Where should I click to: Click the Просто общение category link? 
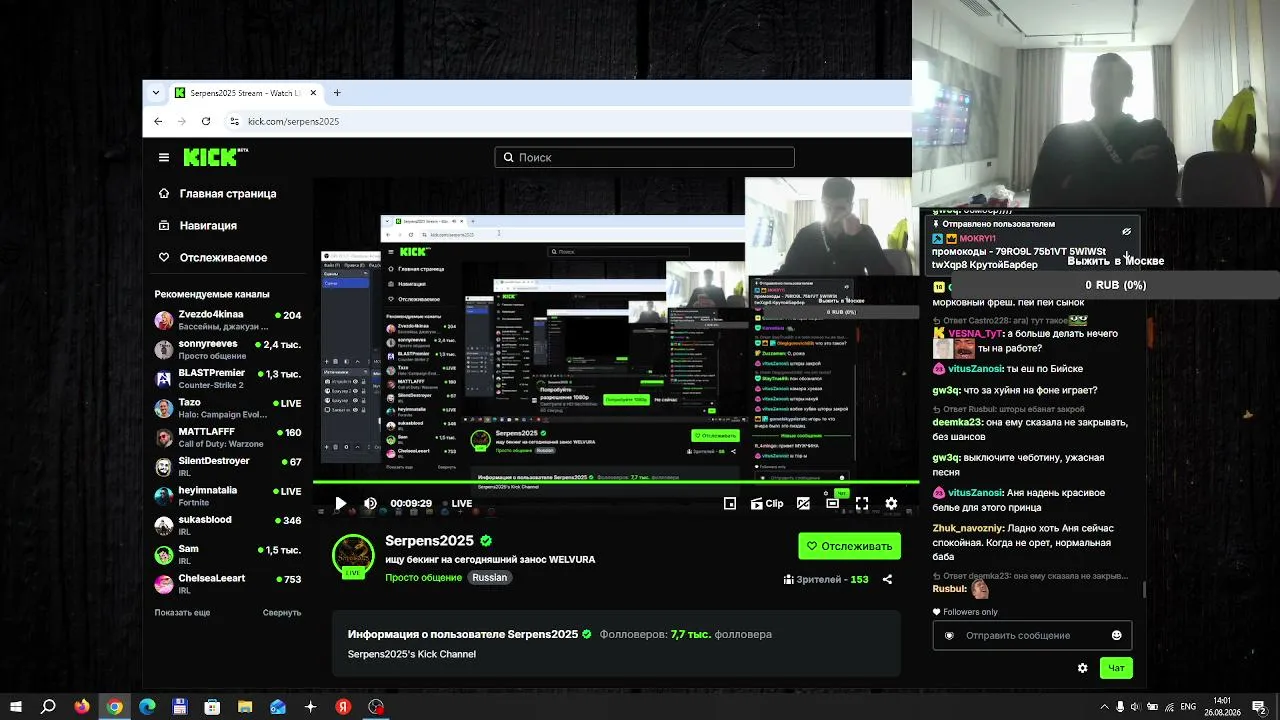424,578
